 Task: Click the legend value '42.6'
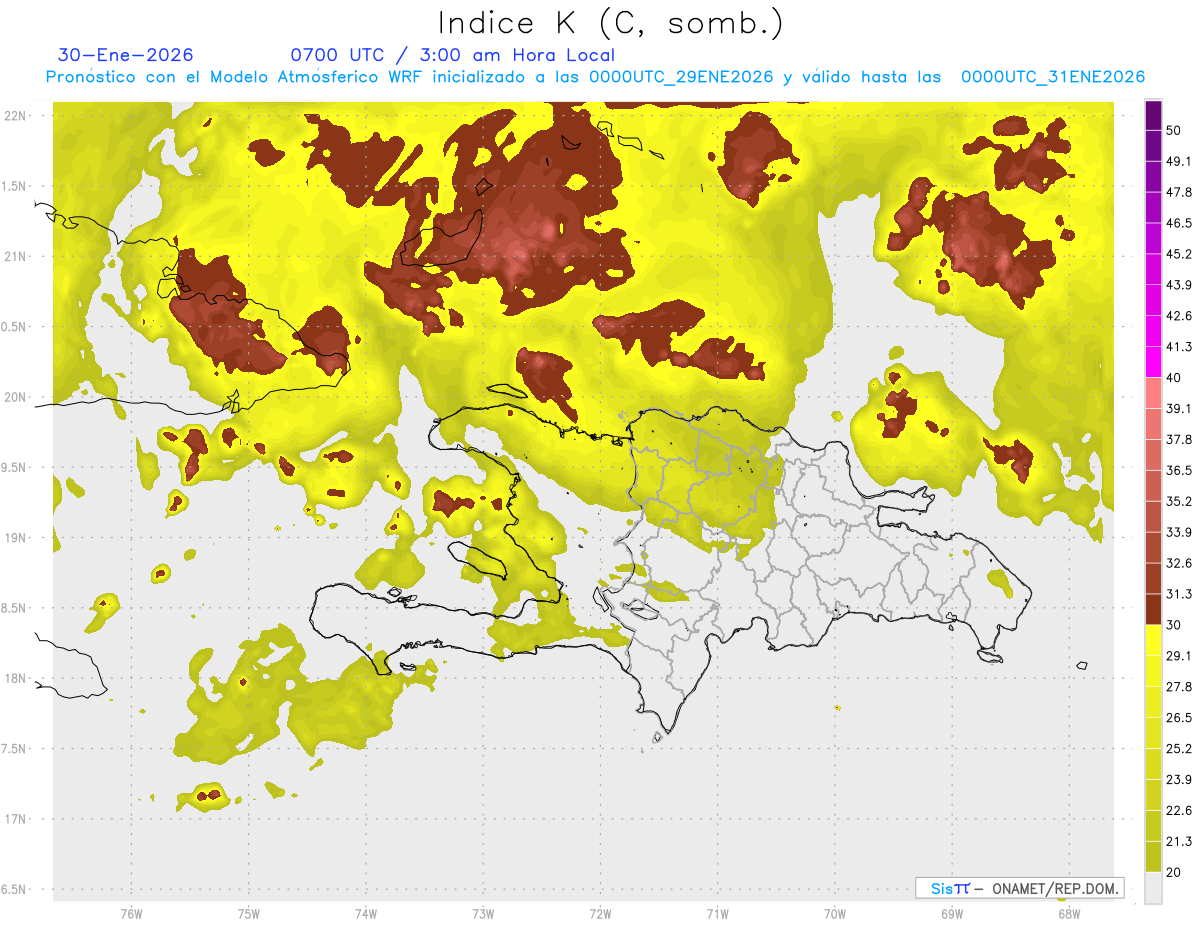pyautogui.click(x=1179, y=316)
